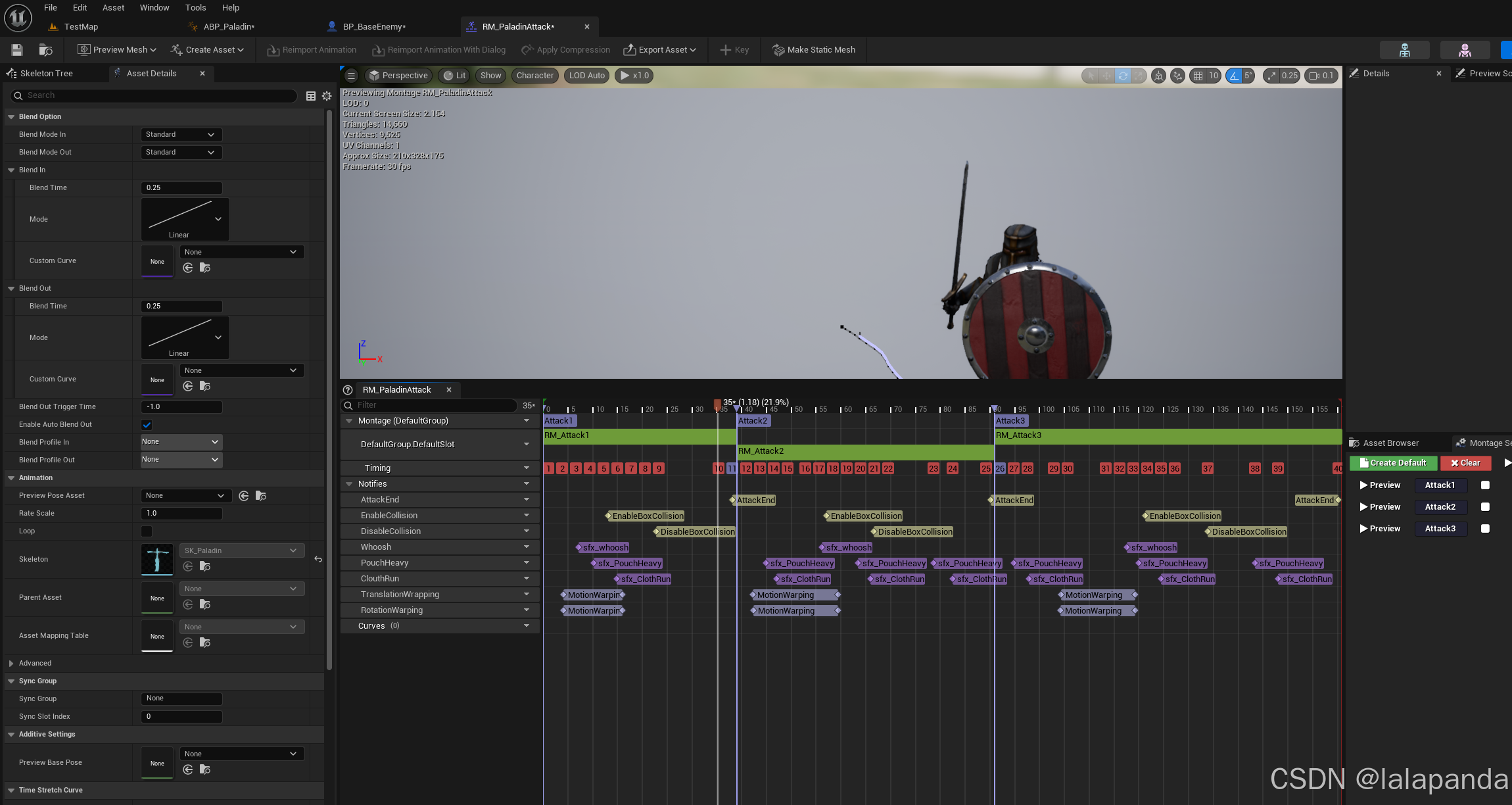Collapse the Blend Out section

(x=11, y=289)
